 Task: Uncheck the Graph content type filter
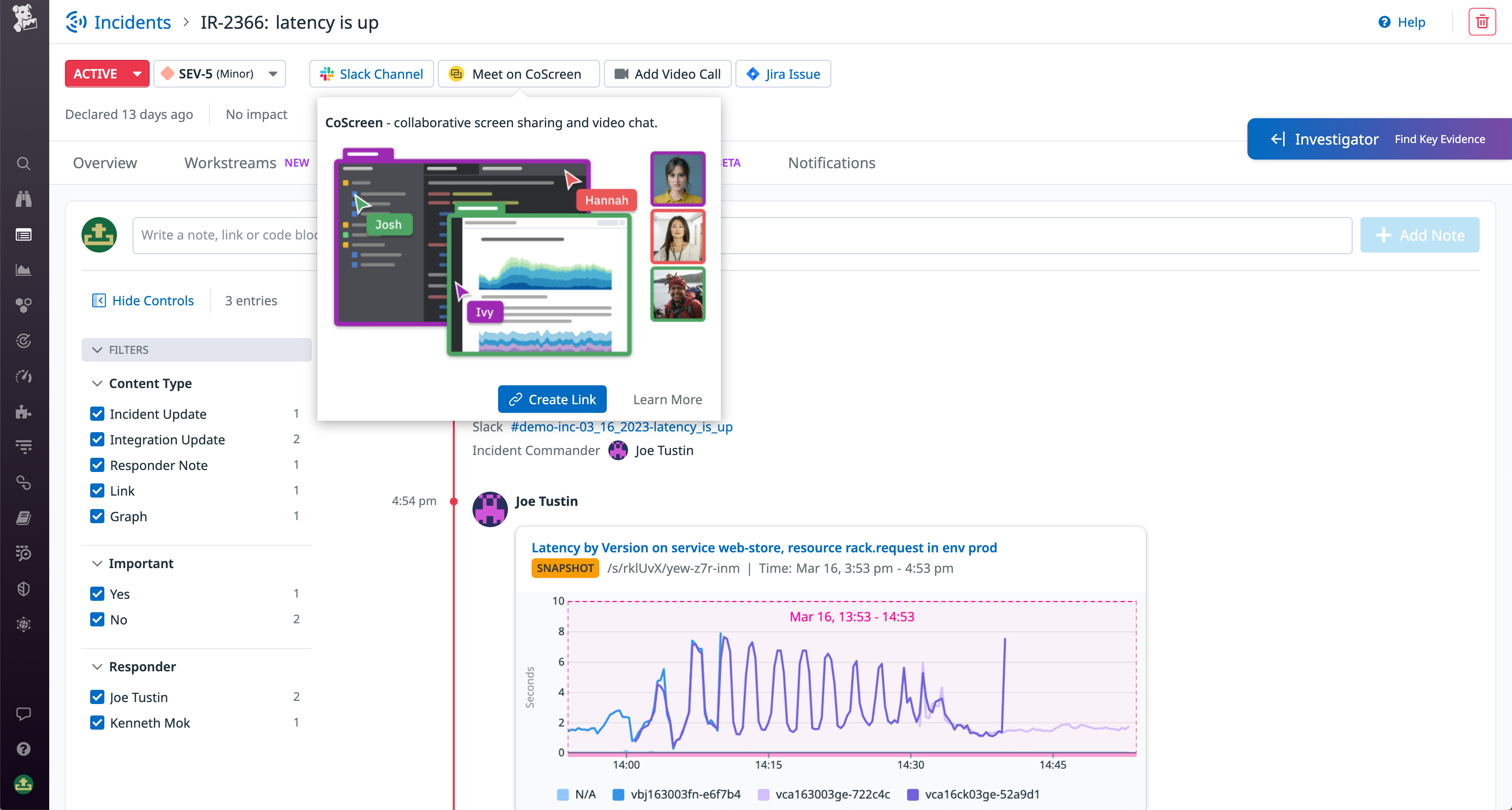pos(97,516)
